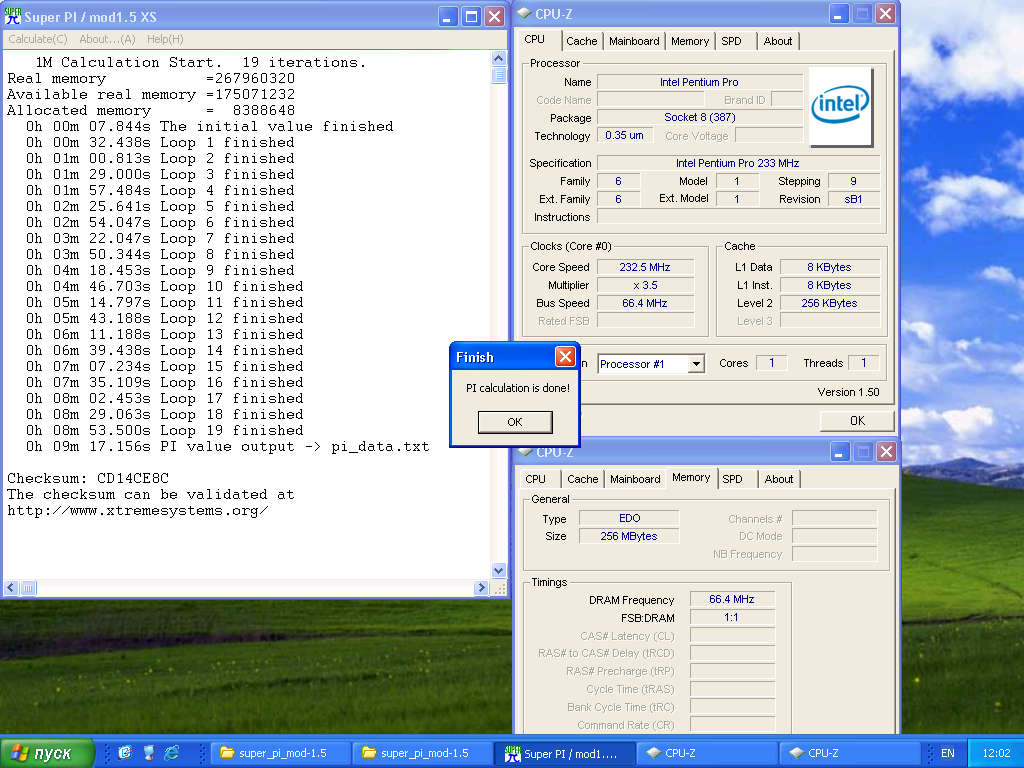The image size is (1024, 768).
Task: Maximize the Super PI window
Action: pyautogui.click(x=471, y=16)
